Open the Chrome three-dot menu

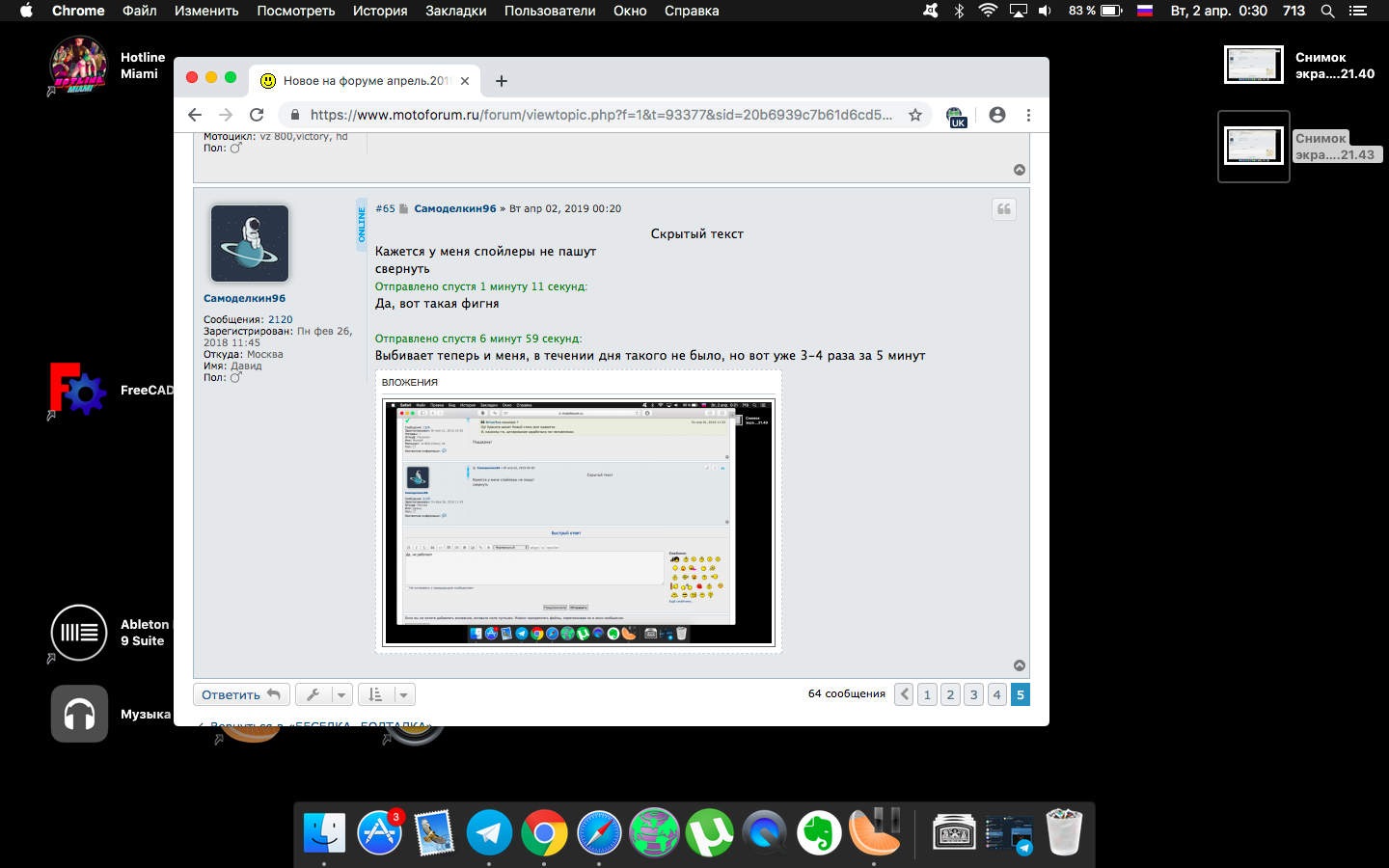1028,115
